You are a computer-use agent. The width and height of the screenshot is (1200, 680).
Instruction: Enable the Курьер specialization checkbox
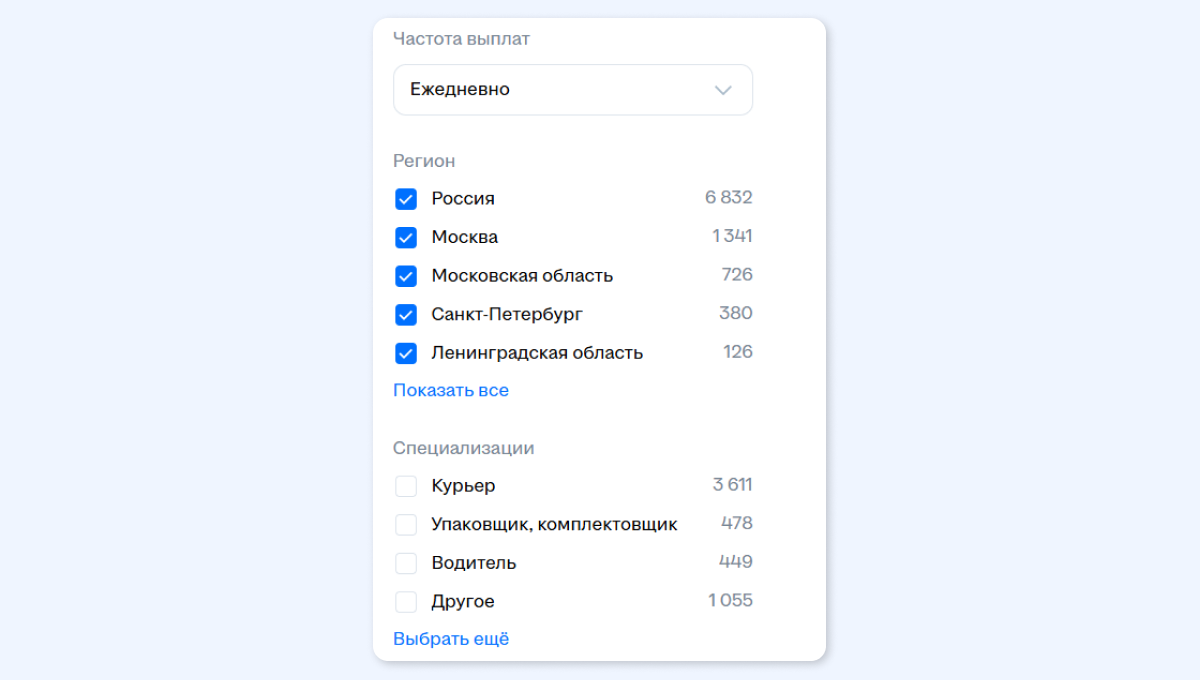(406, 486)
